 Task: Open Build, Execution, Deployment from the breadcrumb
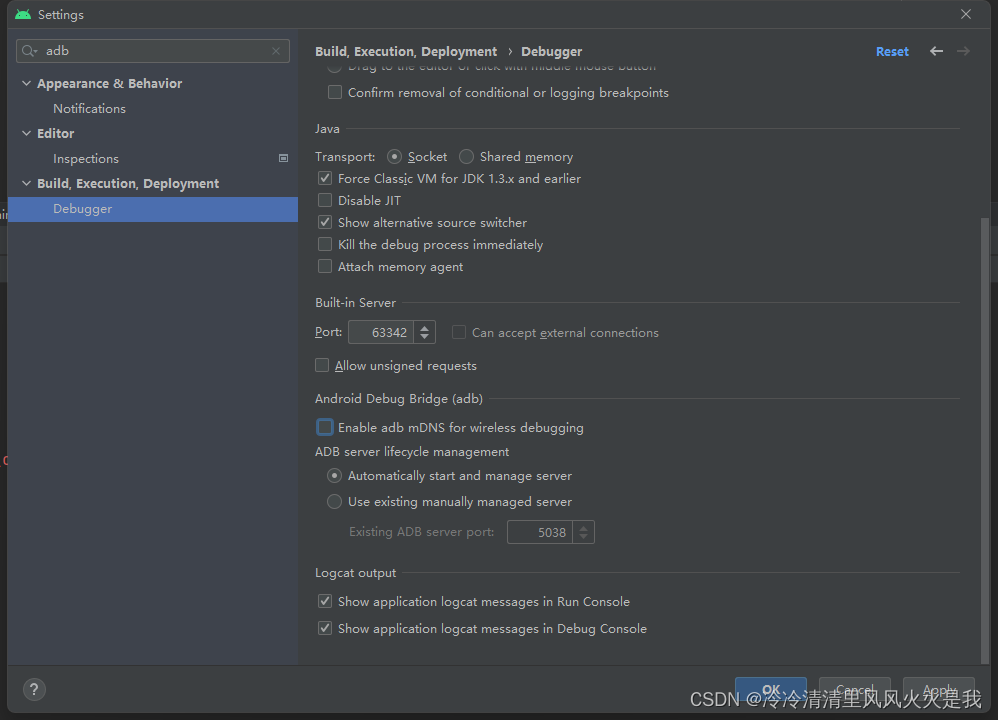coord(406,51)
